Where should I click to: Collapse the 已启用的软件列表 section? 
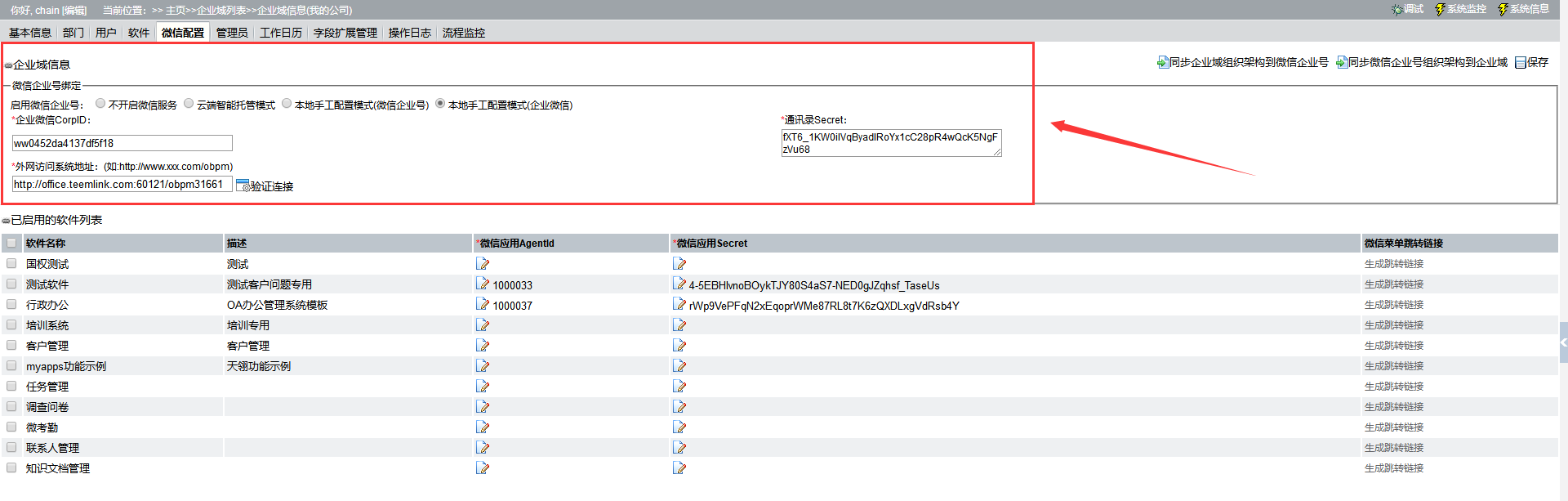(7, 221)
